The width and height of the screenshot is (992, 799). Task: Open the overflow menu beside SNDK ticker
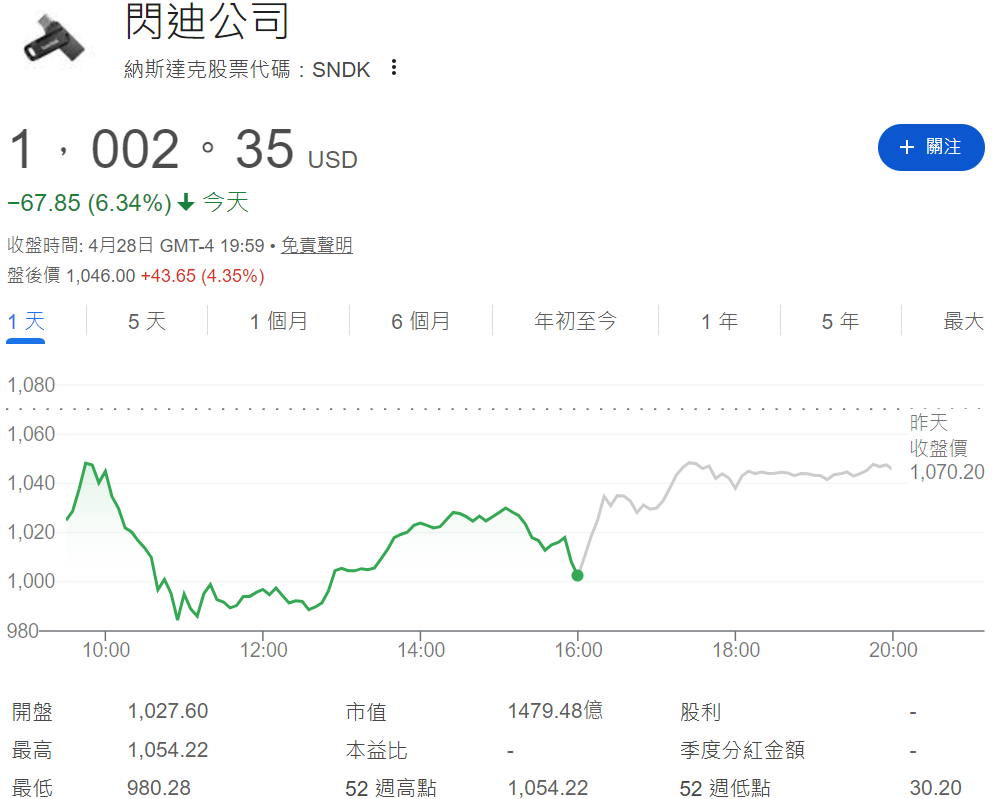[394, 67]
